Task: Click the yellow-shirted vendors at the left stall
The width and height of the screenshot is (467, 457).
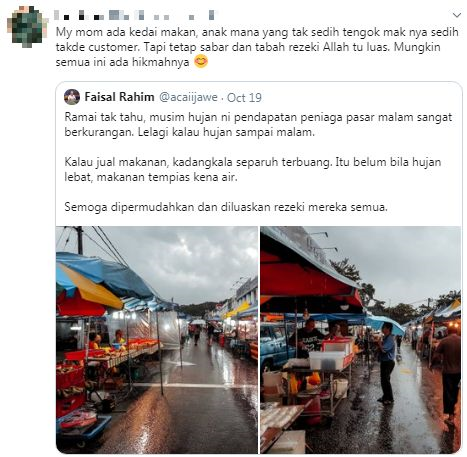Action: point(107,340)
